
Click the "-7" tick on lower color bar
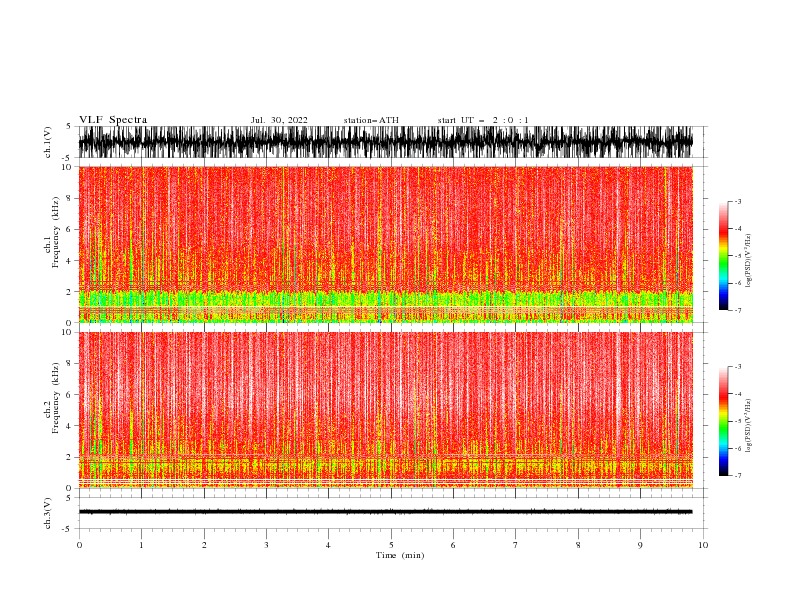click(738, 476)
